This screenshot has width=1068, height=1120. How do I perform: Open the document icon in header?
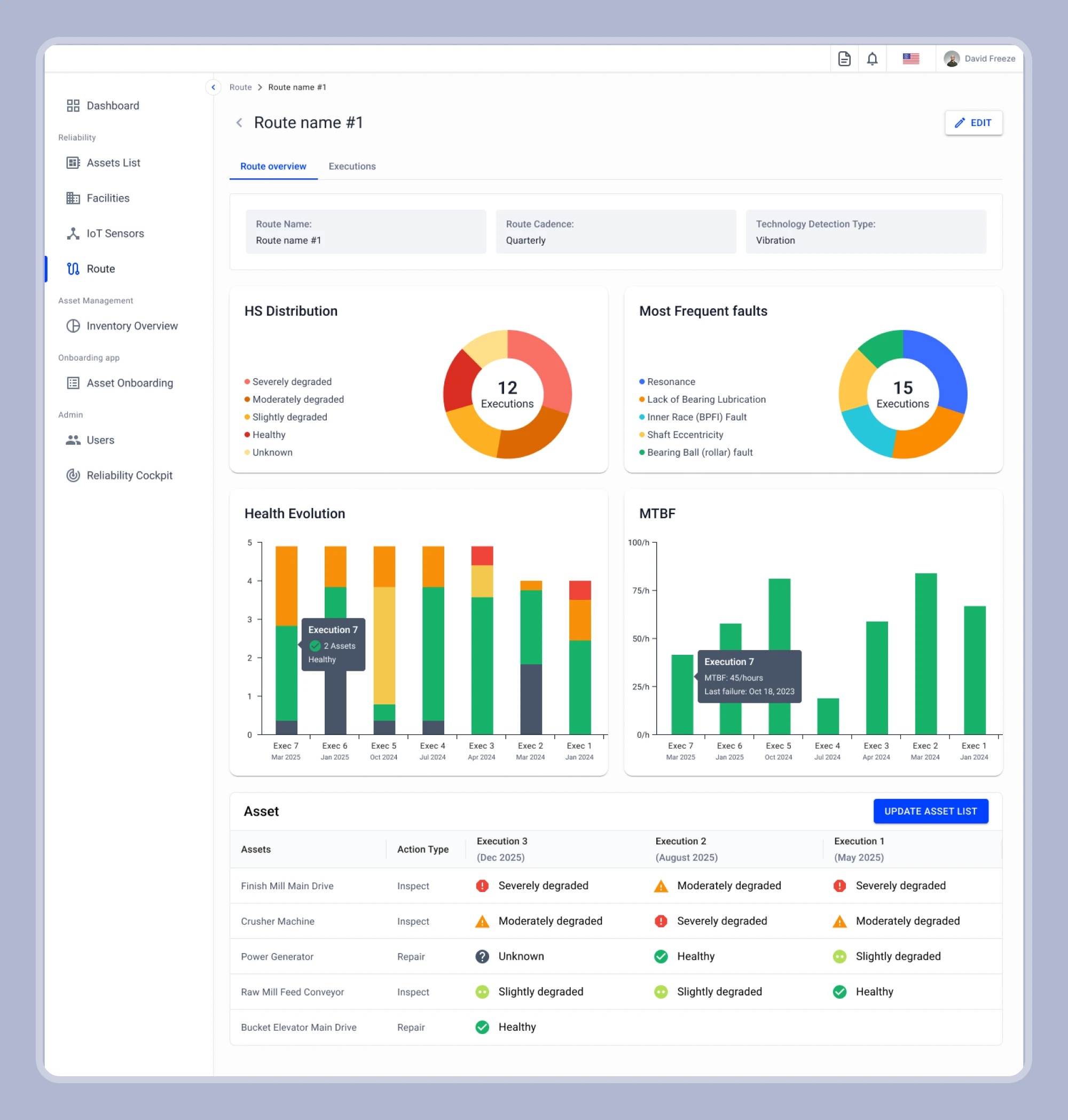[844, 59]
